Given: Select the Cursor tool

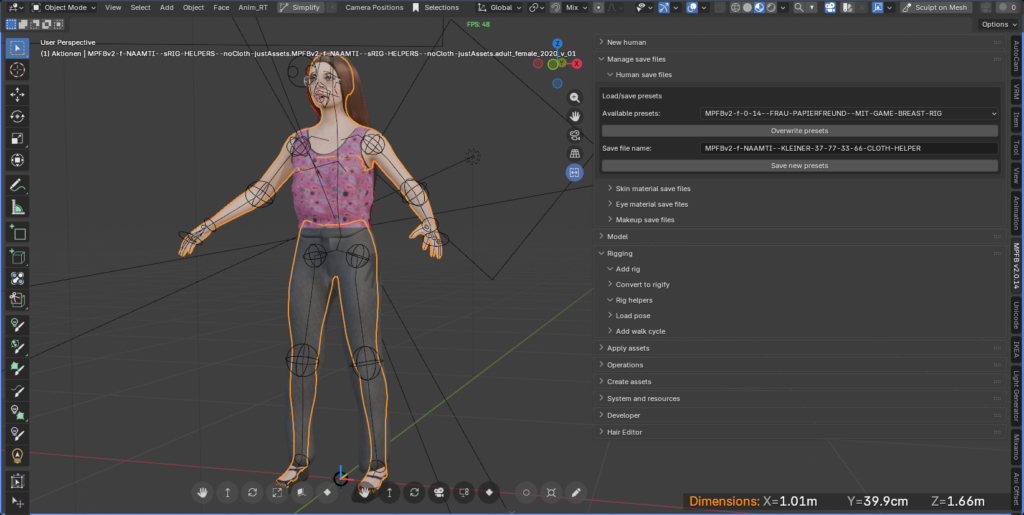Looking at the screenshot, I should [x=18, y=70].
